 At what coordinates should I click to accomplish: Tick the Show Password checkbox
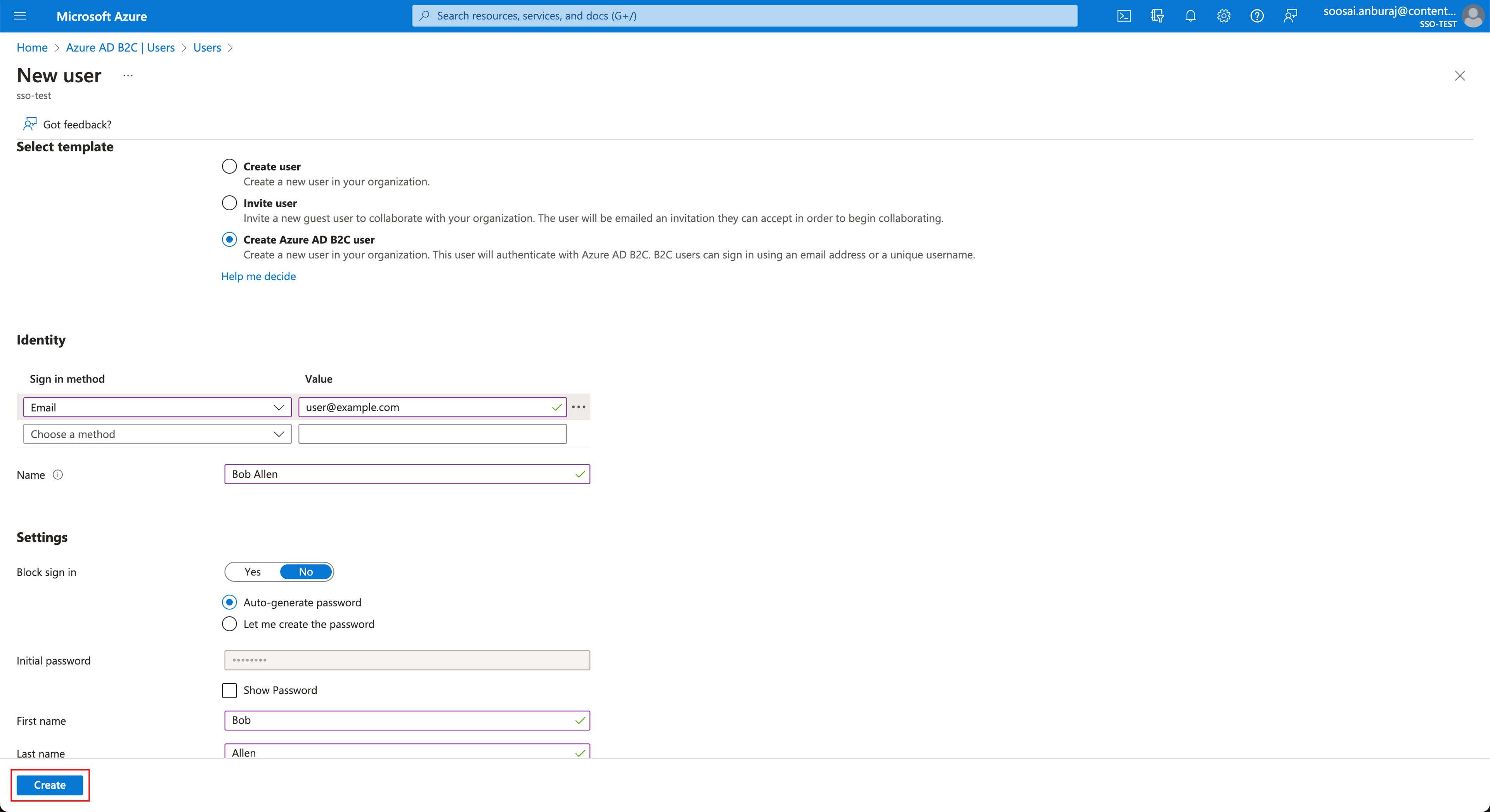(x=230, y=690)
